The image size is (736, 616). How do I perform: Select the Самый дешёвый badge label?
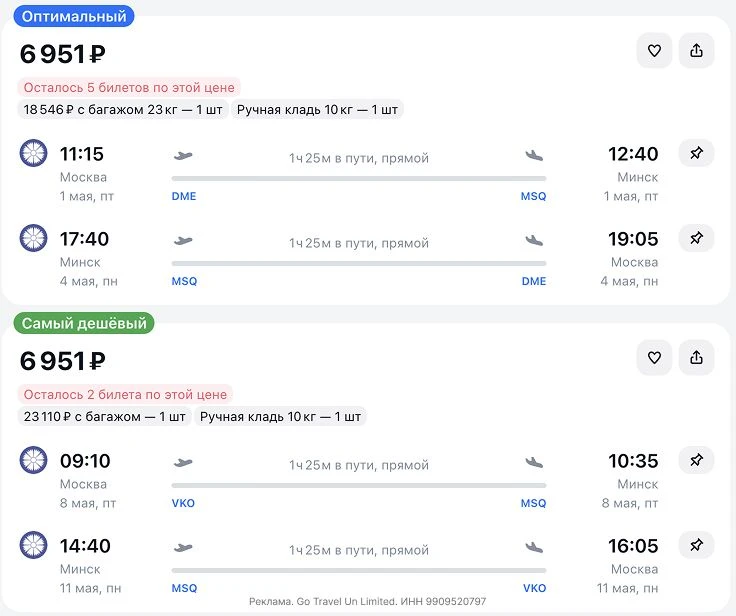click(x=84, y=323)
